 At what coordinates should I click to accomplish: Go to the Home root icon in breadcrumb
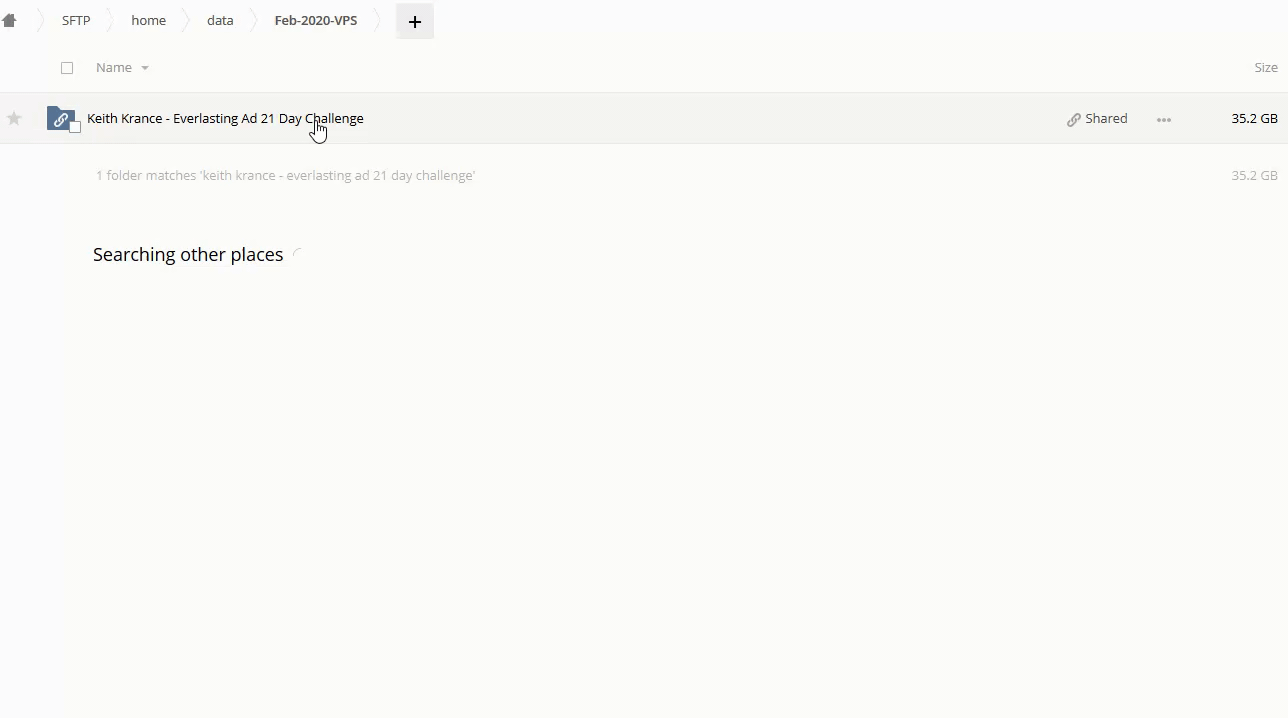tap(9, 21)
